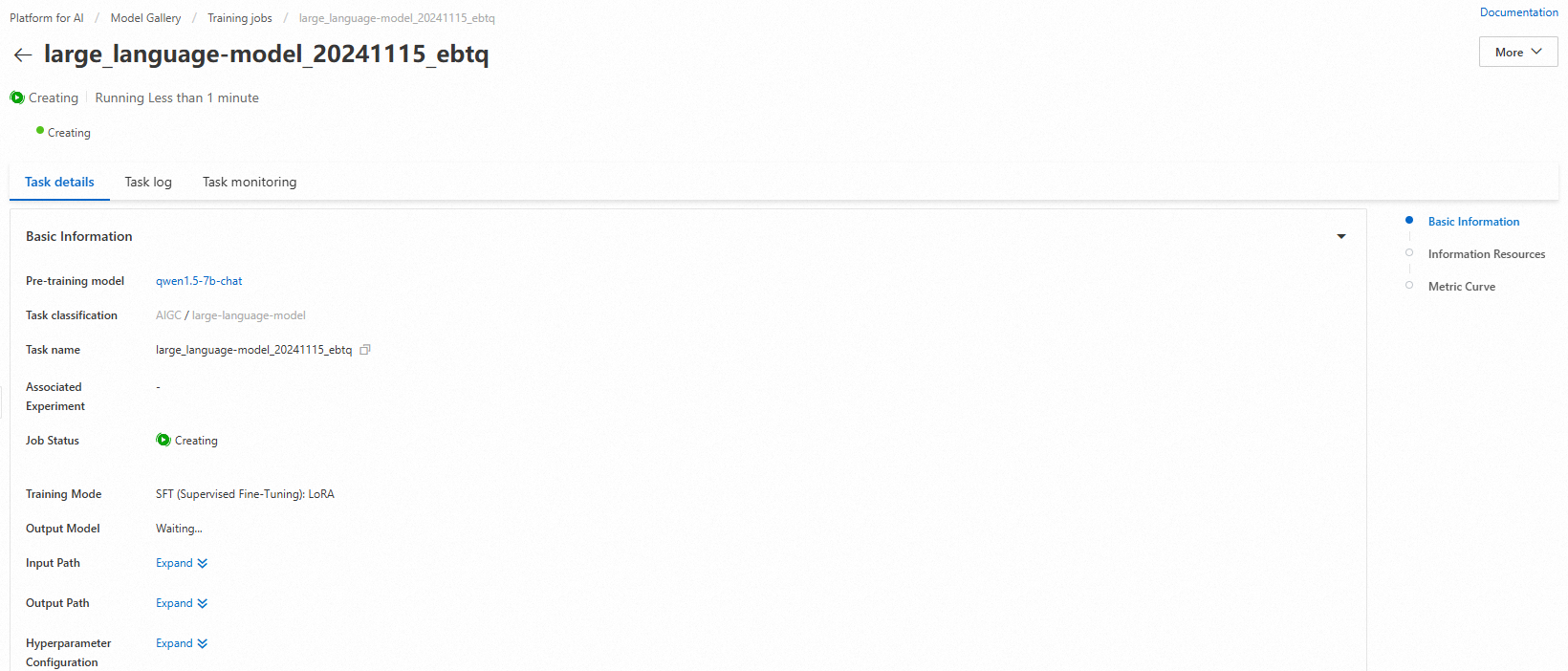Image resolution: width=1568 pixels, height=671 pixels.
Task: Select the Task details tab
Action: click(x=59, y=182)
